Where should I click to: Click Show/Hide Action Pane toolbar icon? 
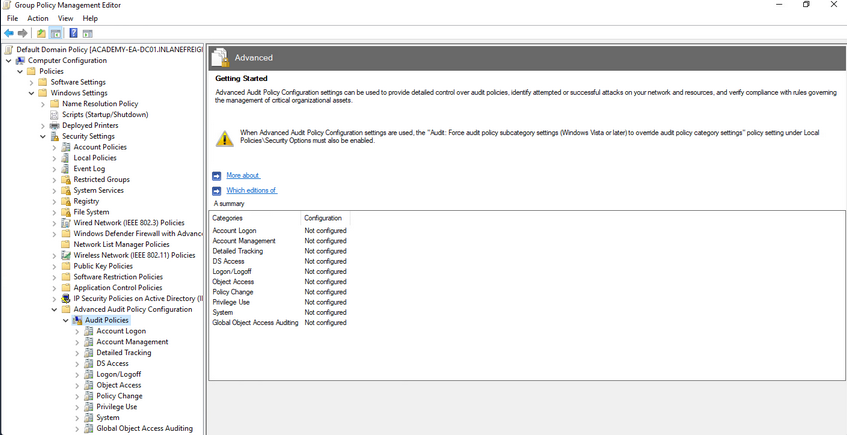pos(88,33)
